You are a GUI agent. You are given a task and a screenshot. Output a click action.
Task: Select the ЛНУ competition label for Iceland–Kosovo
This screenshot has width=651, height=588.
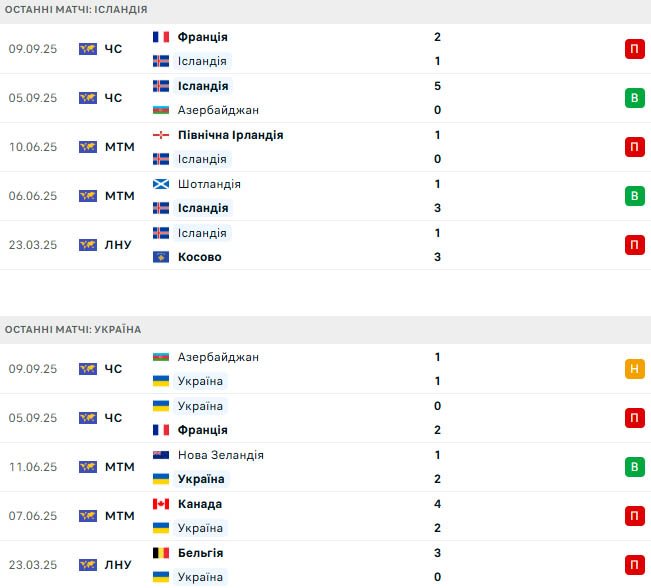coord(118,245)
